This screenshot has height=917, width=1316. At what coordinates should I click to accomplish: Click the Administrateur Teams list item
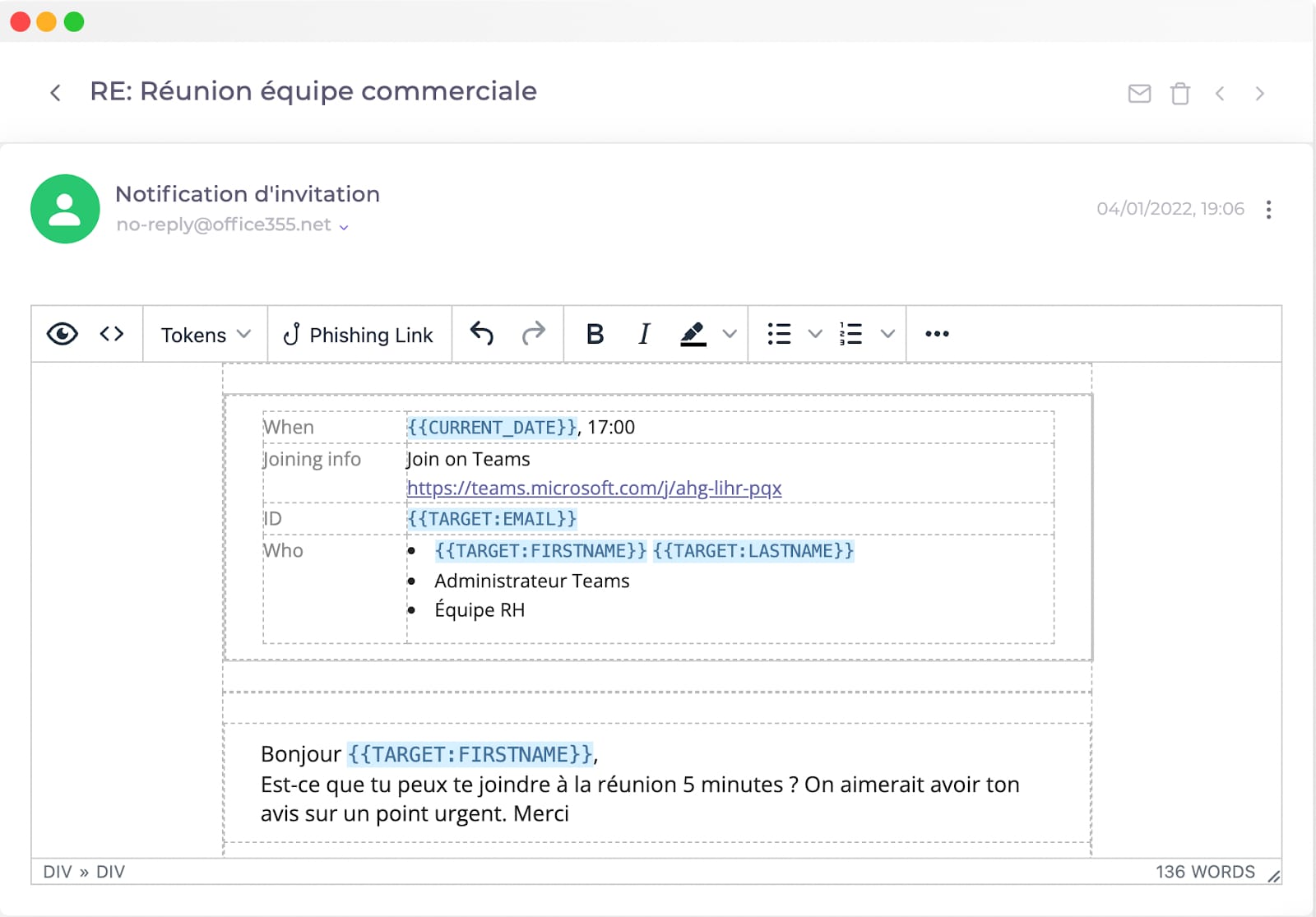click(x=532, y=581)
